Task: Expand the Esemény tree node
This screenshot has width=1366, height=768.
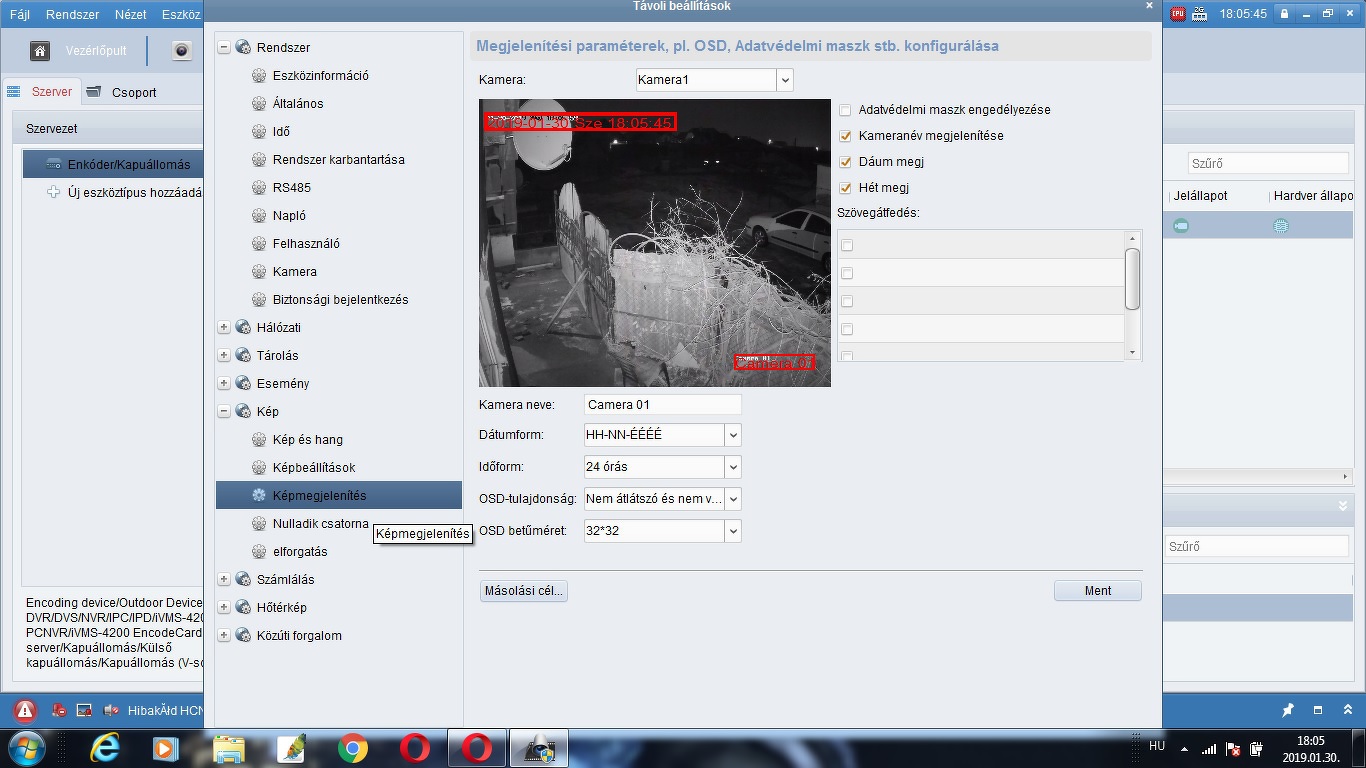Action: click(224, 383)
